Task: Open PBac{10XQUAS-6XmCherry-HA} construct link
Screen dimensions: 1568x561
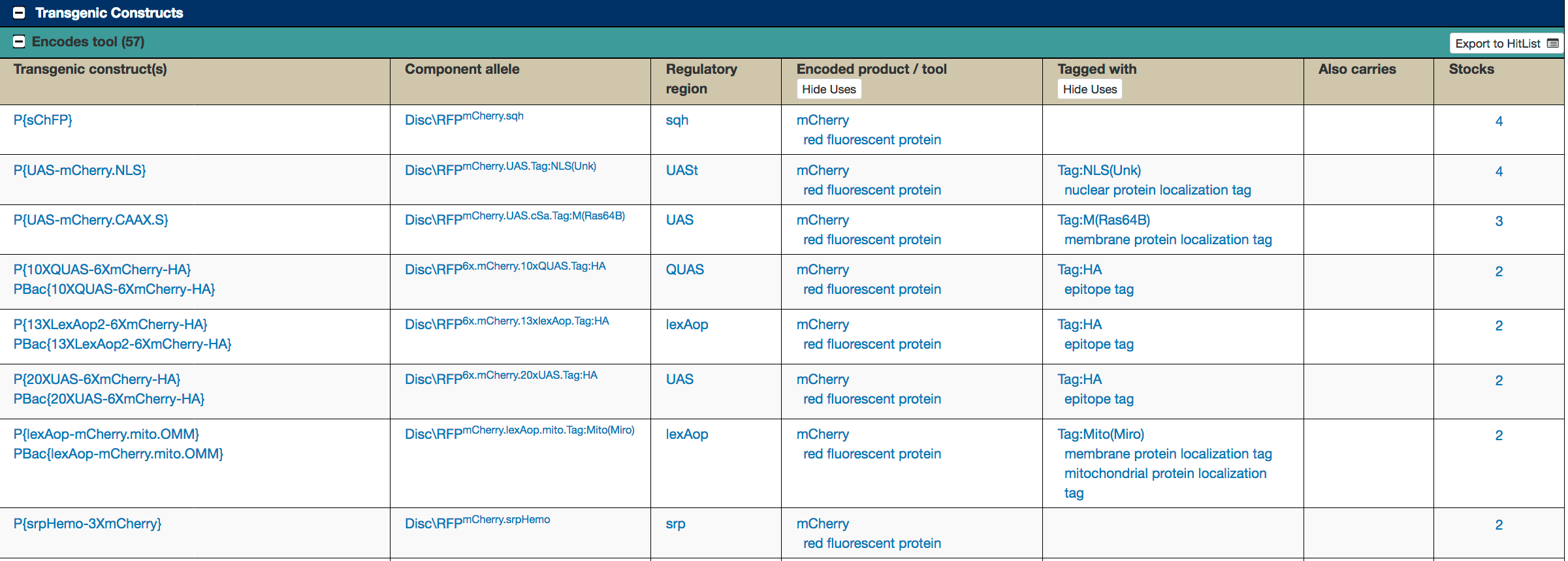Action: (x=114, y=289)
